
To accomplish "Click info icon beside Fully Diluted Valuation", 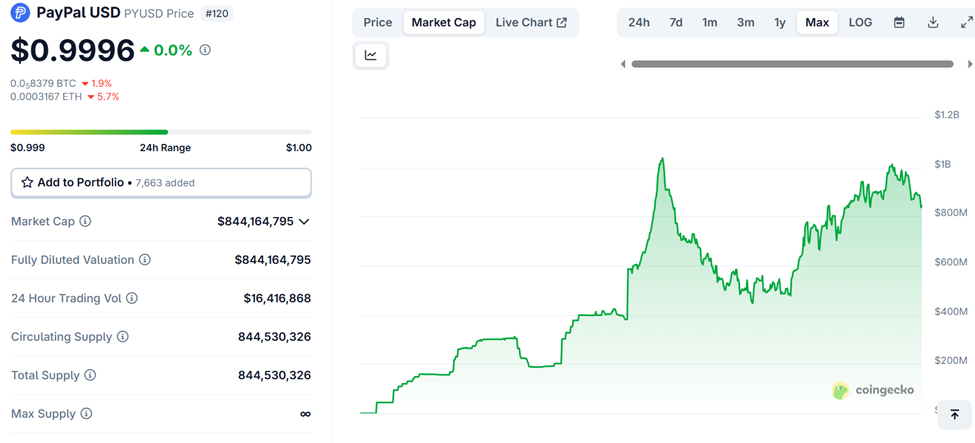I will pyautogui.click(x=145, y=260).
